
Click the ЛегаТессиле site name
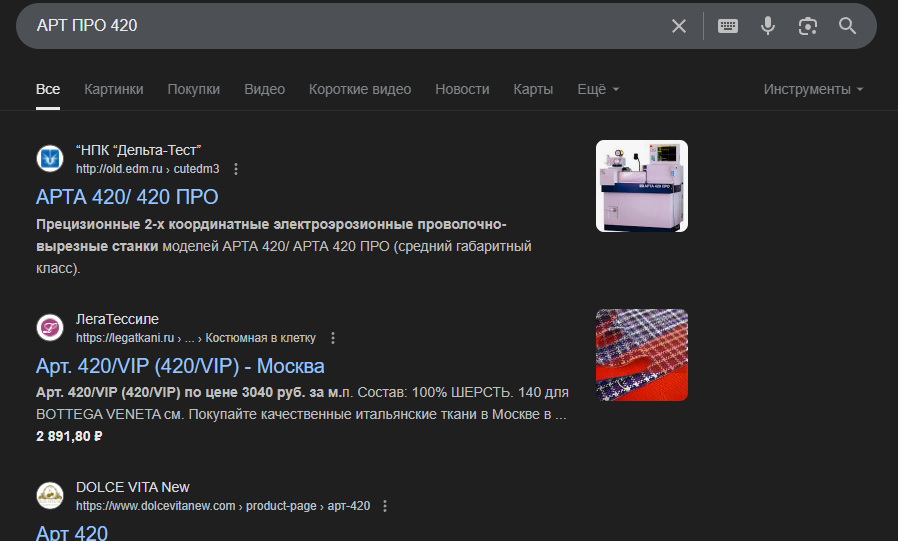click(117, 319)
